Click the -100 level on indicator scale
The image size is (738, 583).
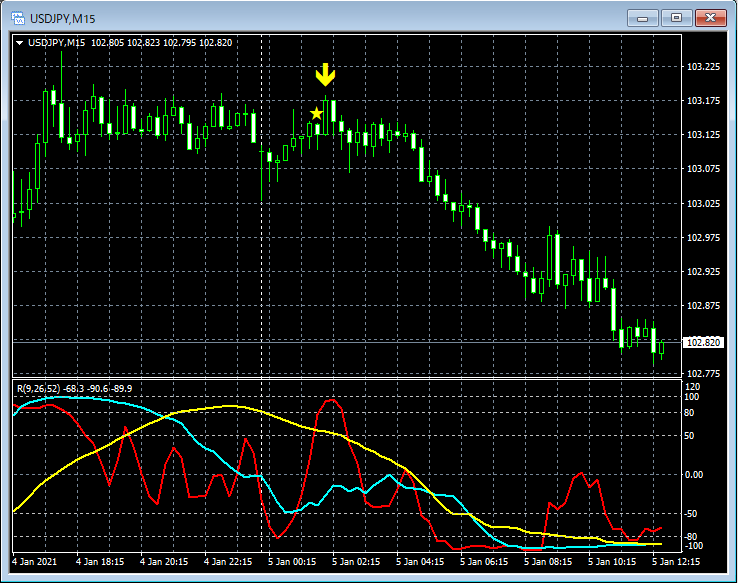[x=693, y=546]
